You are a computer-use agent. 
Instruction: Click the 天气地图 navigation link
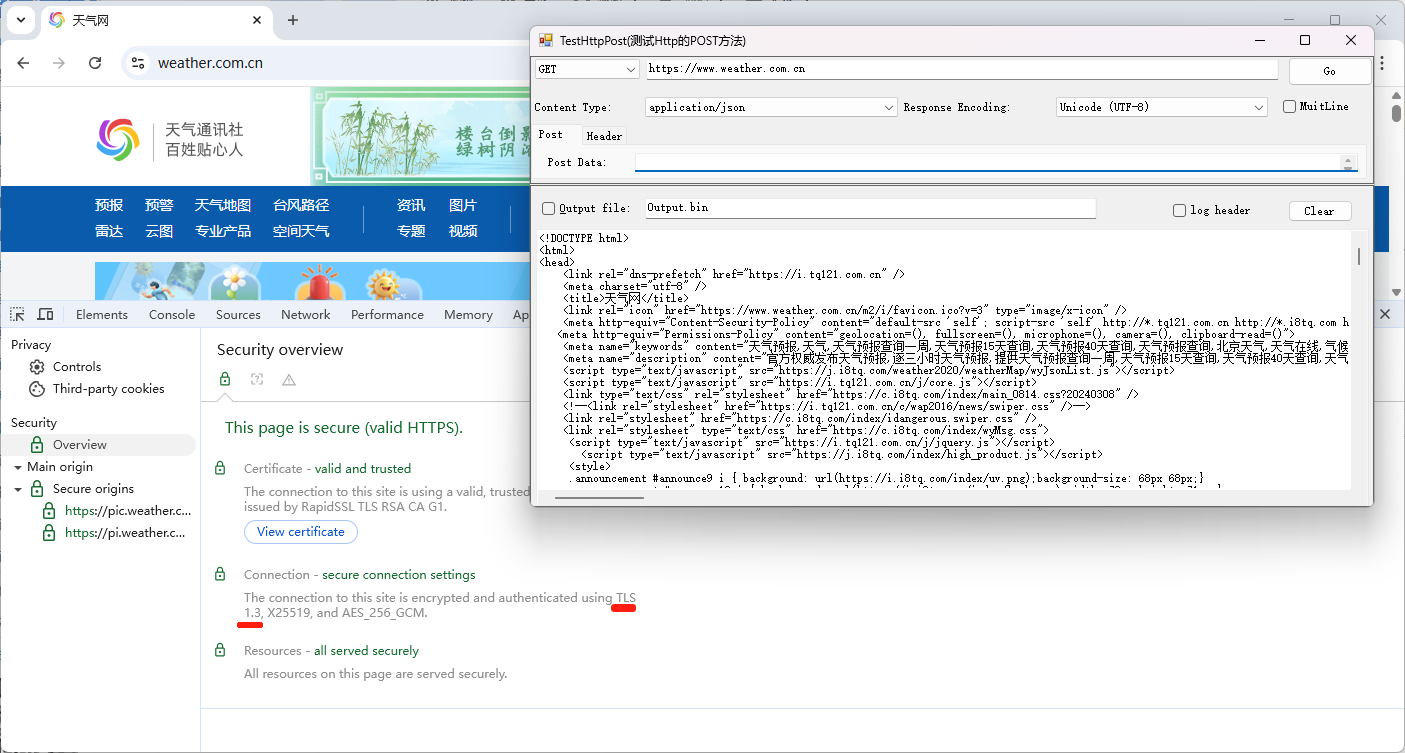223,205
